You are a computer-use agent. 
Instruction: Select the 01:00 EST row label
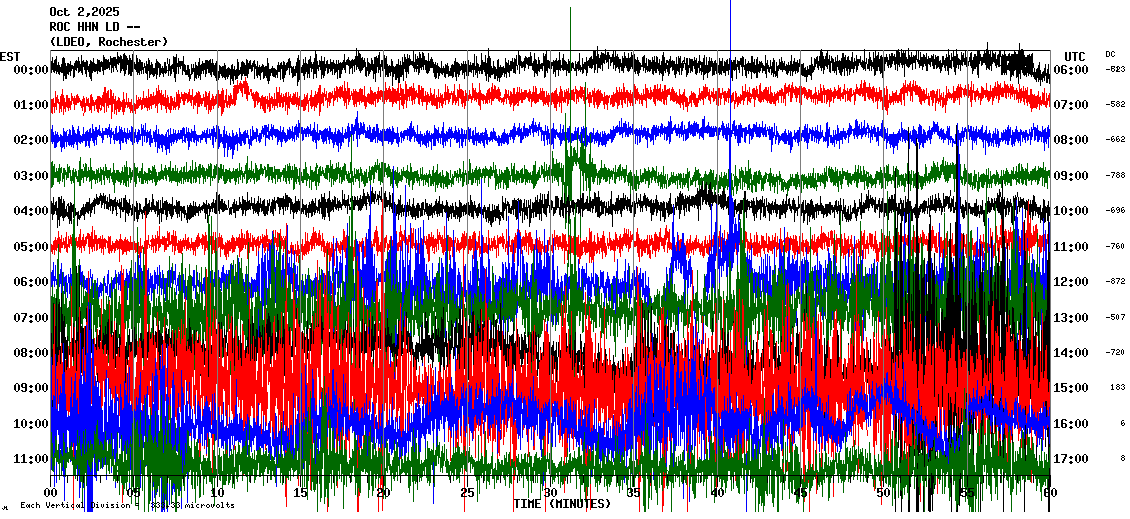point(31,105)
